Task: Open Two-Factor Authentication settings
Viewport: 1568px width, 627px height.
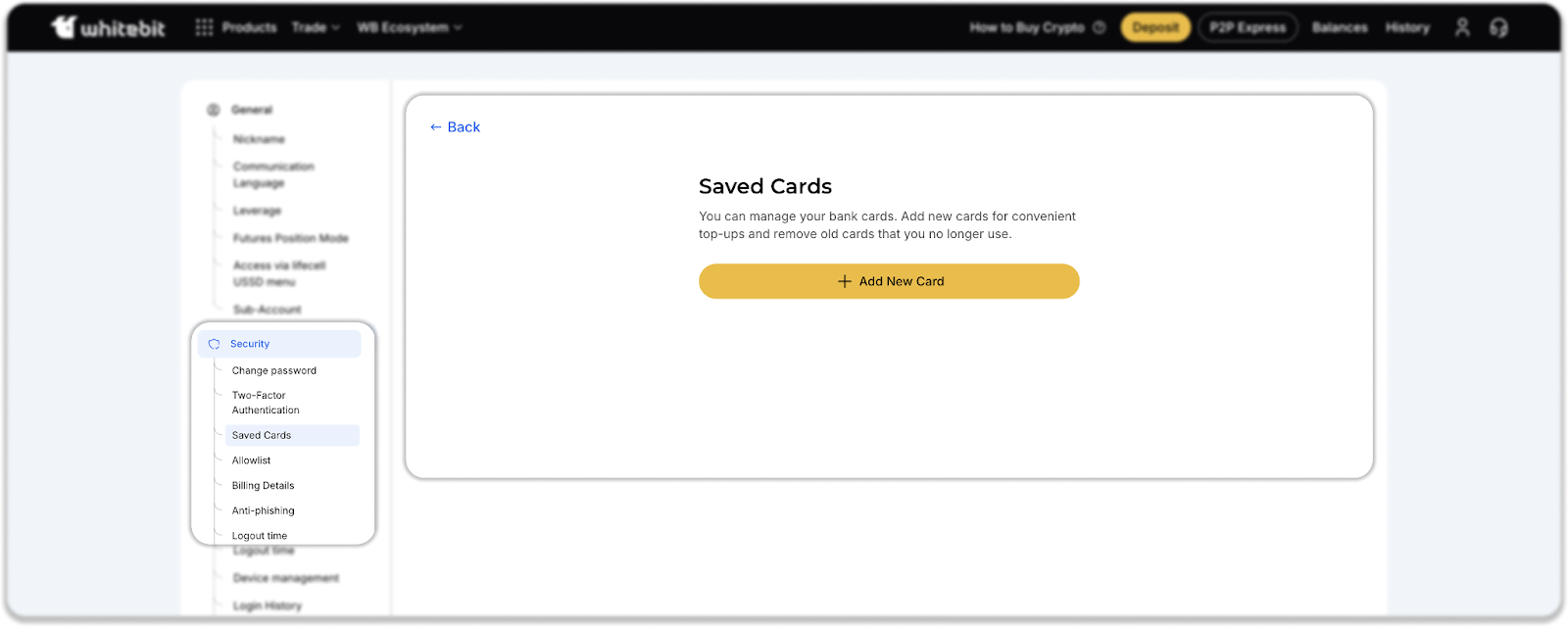Action: coord(266,403)
